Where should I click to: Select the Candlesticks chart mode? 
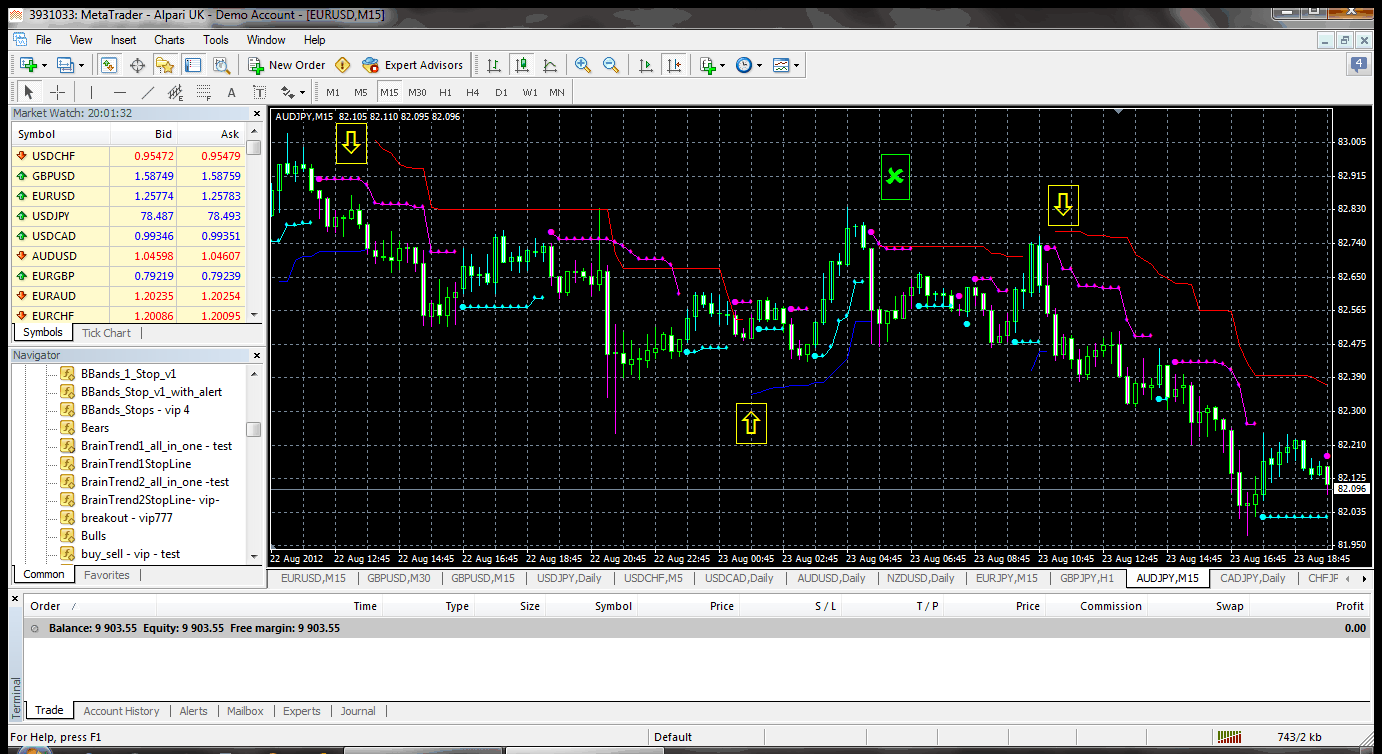tap(521, 65)
